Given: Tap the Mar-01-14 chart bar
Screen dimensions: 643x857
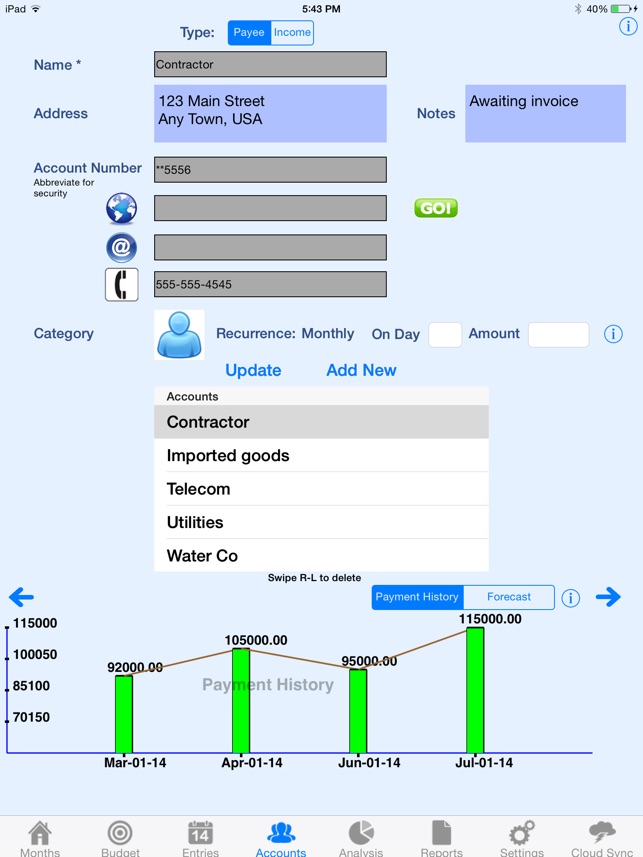Looking at the screenshot, I should coord(124,714).
